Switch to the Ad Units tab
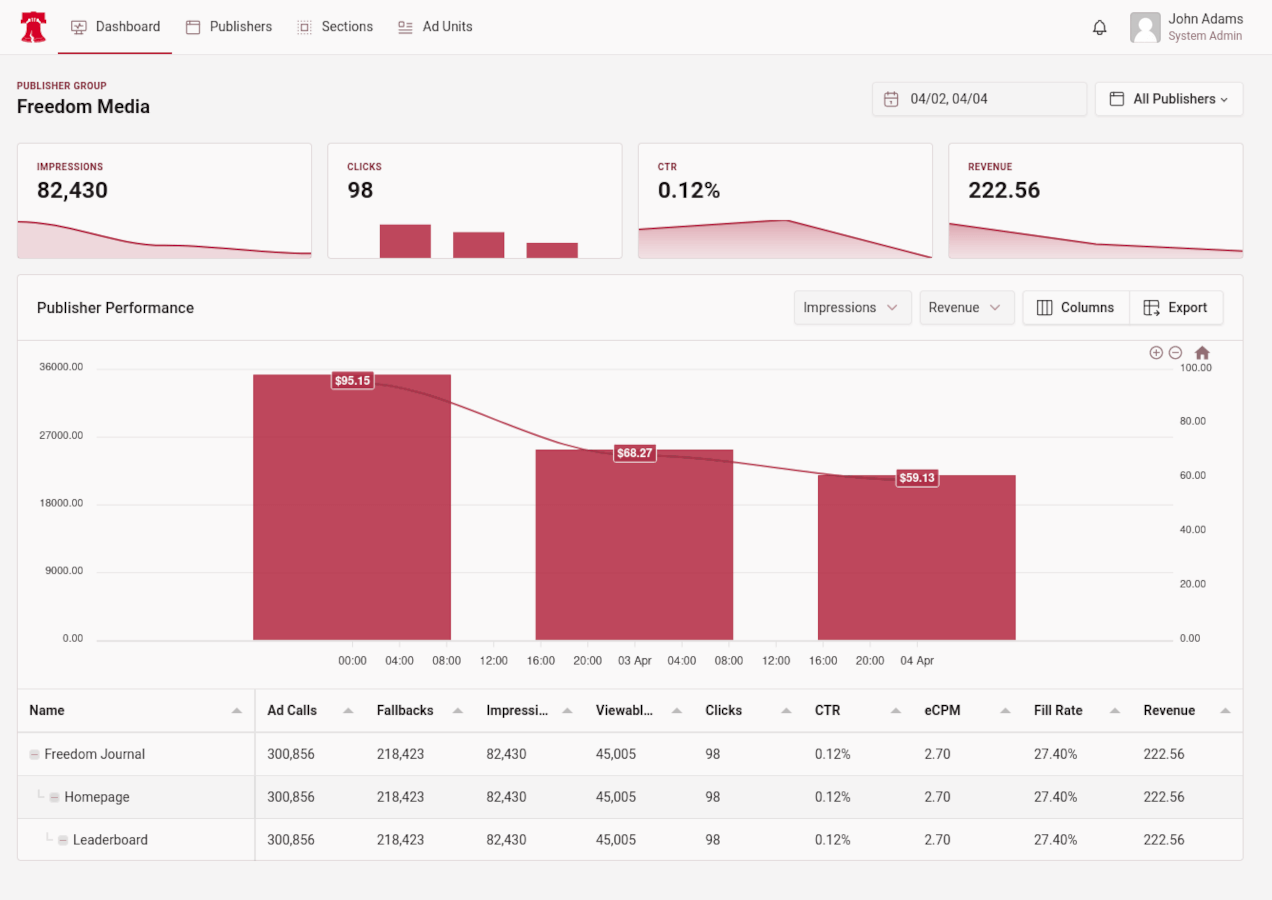1272x900 pixels. (x=435, y=27)
